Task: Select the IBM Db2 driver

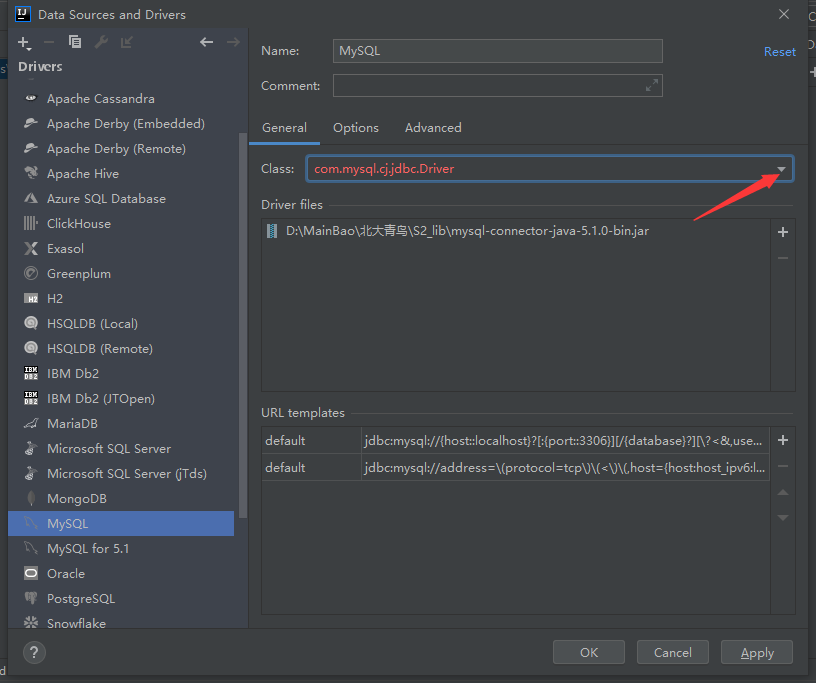Action: (x=121, y=373)
